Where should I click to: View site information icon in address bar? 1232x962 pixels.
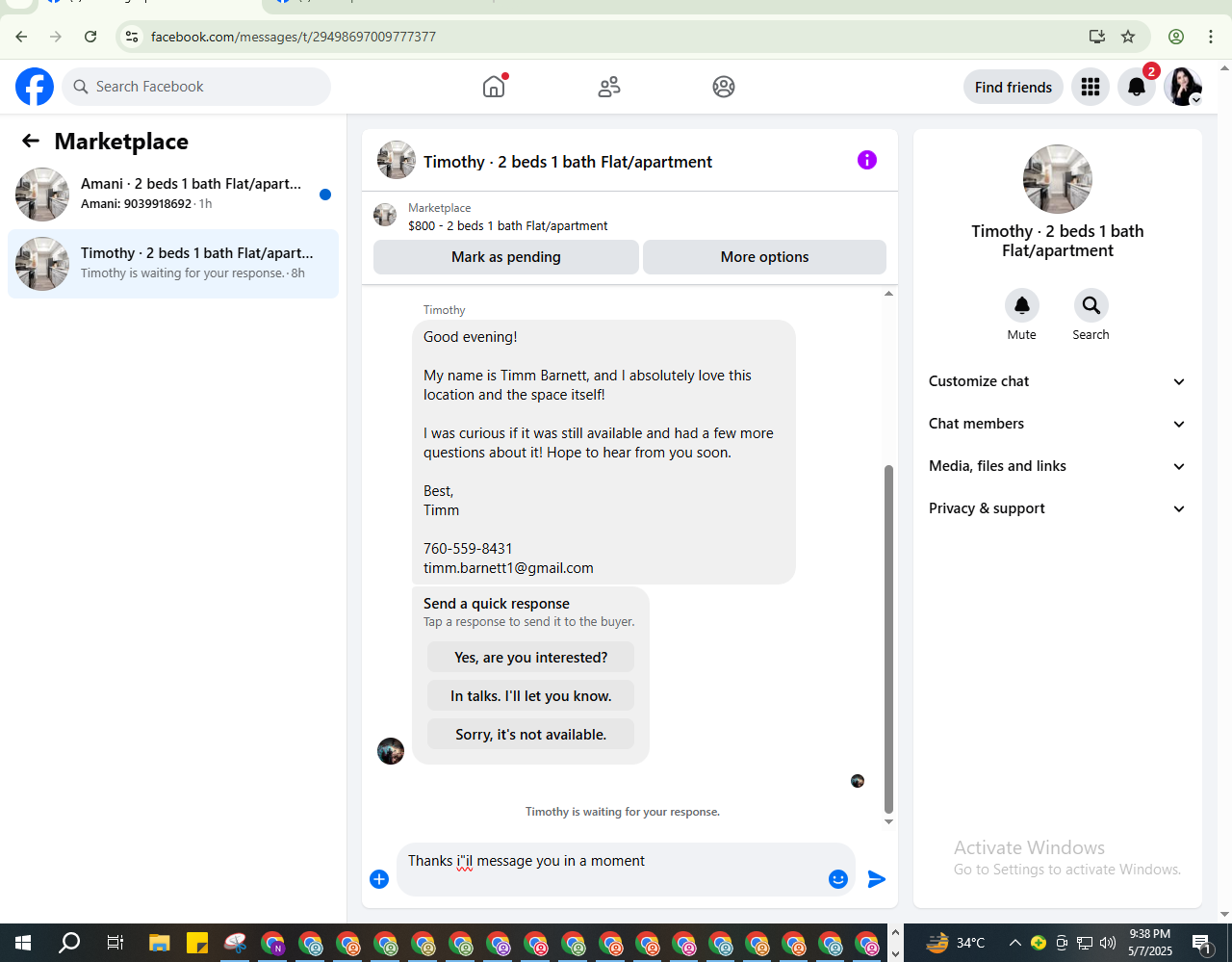tap(132, 37)
